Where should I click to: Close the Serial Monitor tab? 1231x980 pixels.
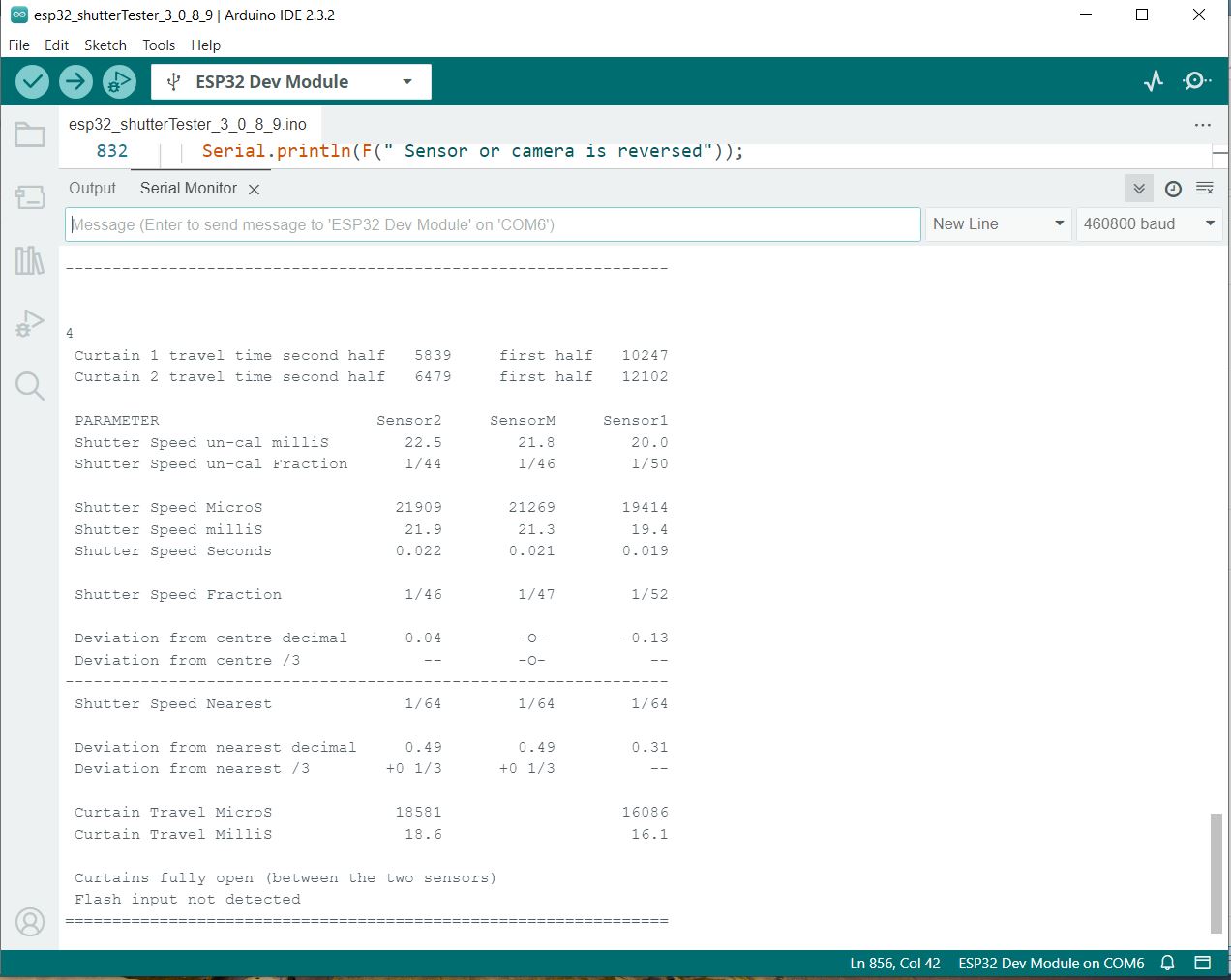click(x=254, y=190)
